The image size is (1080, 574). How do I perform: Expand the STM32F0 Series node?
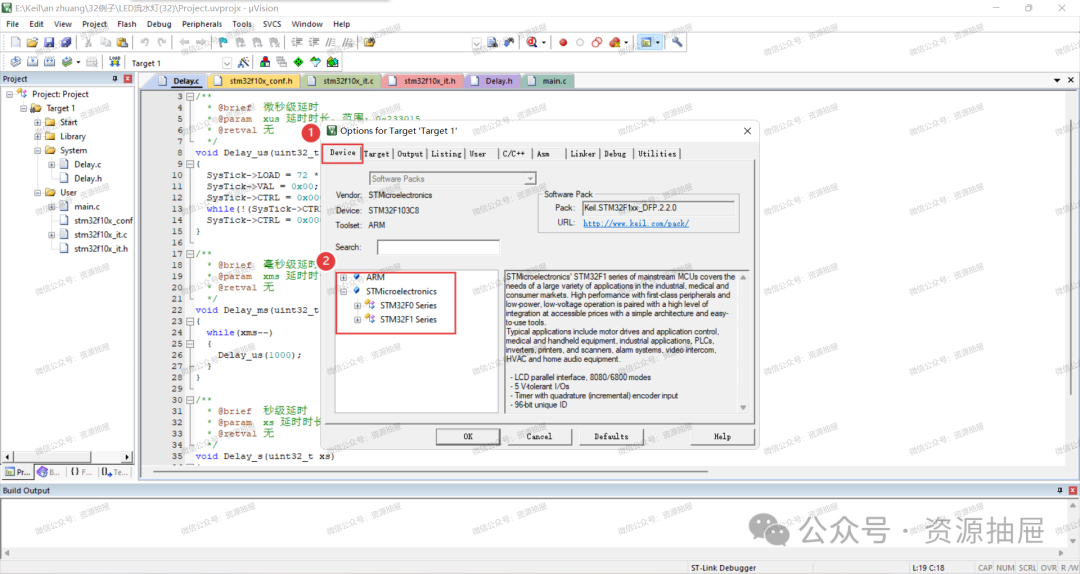357,305
